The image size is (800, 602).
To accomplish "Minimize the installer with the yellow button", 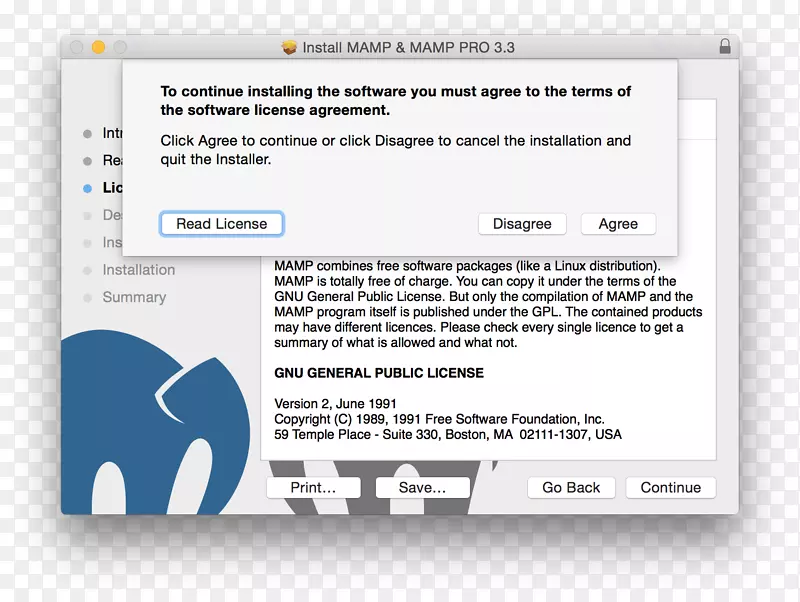I will 98,47.
